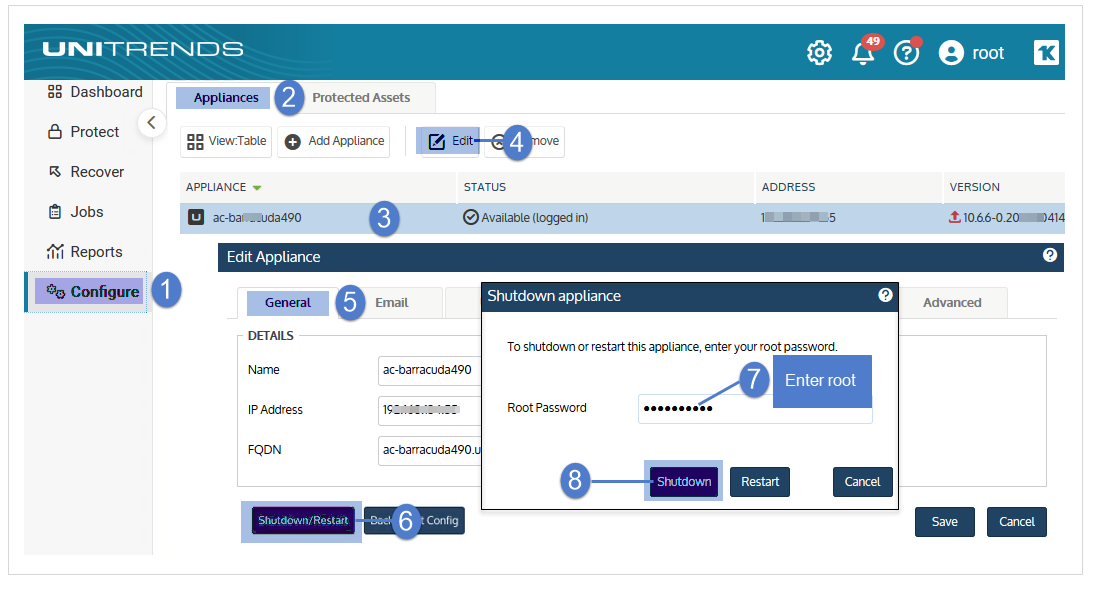The height and width of the screenshot is (594, 1110).
Task: Click the Name input field
Action: click(x=430, y=370)
